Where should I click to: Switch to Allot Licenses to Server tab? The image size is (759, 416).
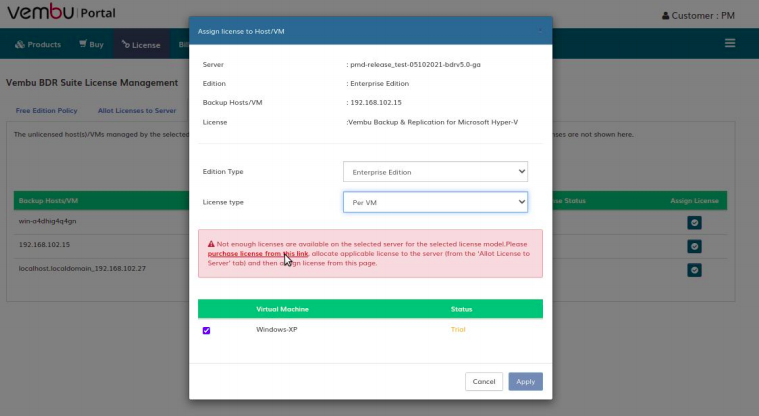(137, 110)
